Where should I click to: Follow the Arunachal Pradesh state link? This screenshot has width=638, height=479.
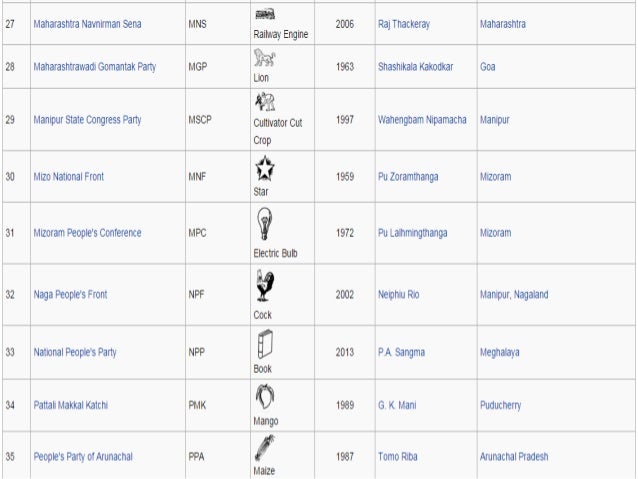point(514,457)
